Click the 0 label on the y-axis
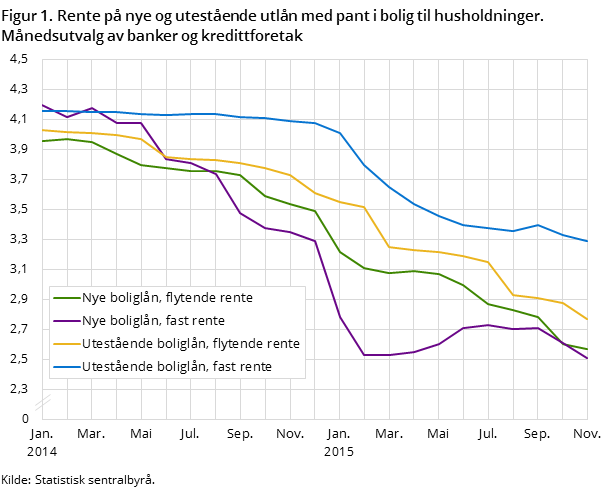Screen dimensions: 609x488 [25, 418]
